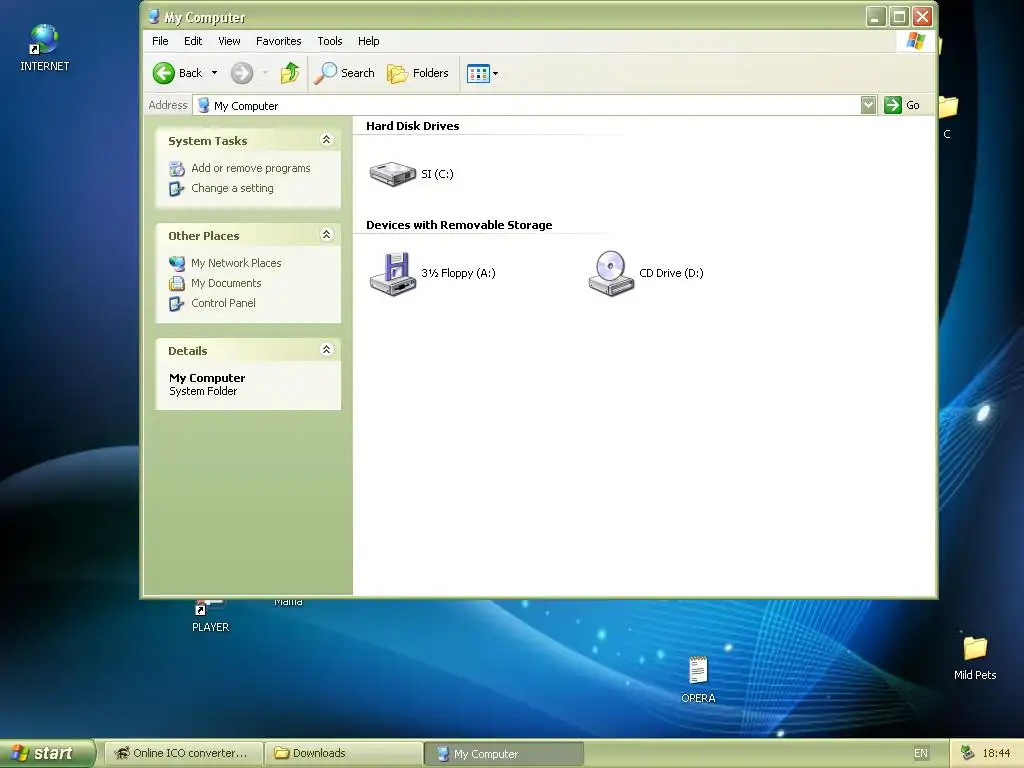Open the Control Panel link
Image resolution: width=1024 pixels, height=768 pixels.
(223, 304)
